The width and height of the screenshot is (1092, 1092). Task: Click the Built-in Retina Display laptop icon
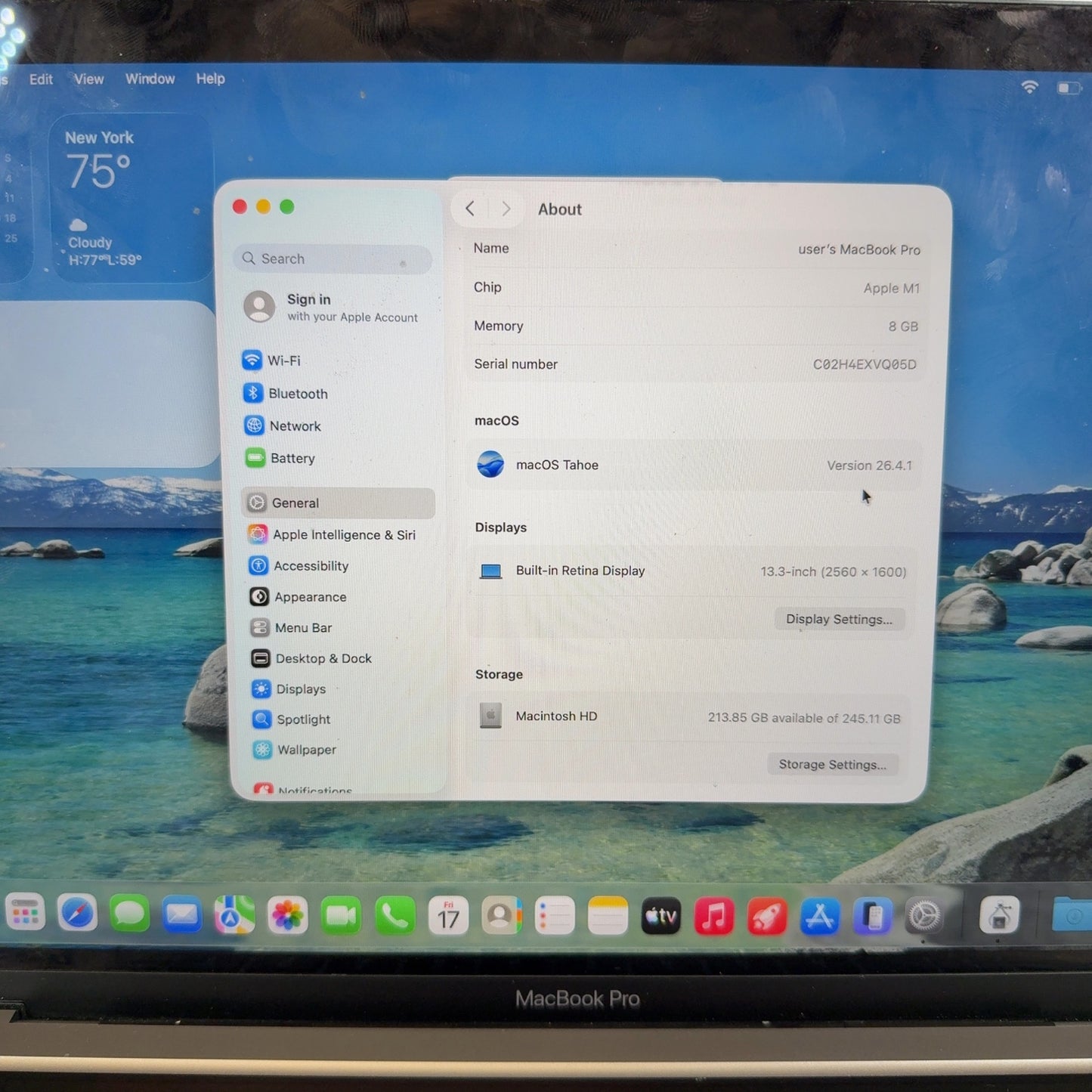pyautogui.click(x=491, y=571)
